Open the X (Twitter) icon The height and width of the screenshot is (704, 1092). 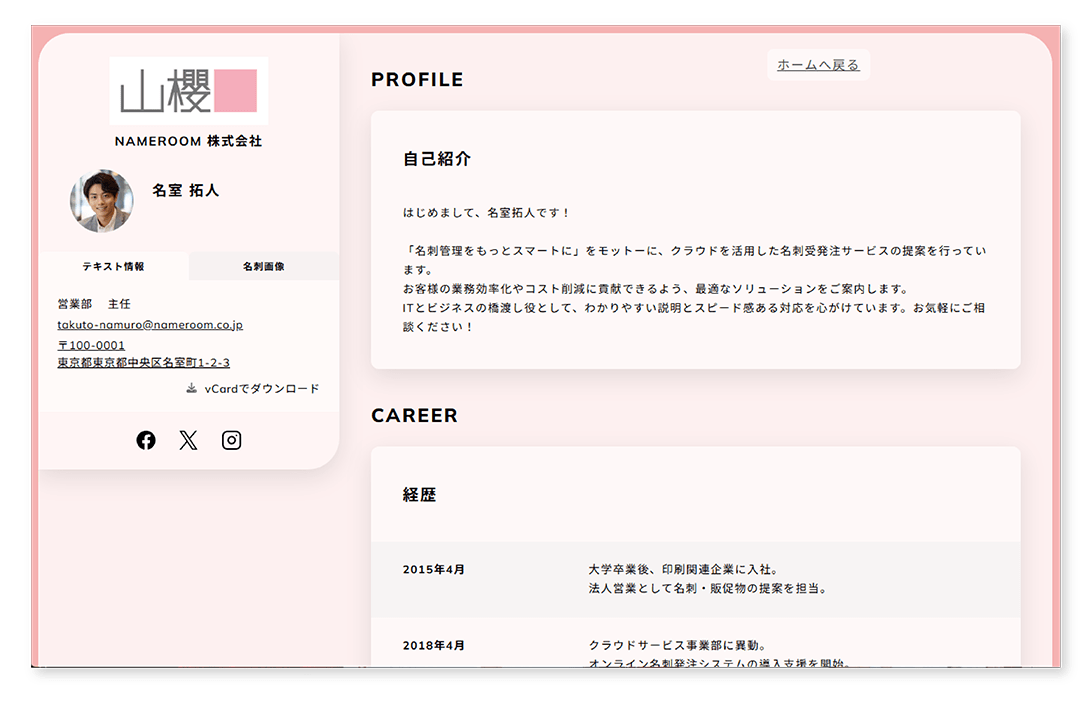coord(188,440)
